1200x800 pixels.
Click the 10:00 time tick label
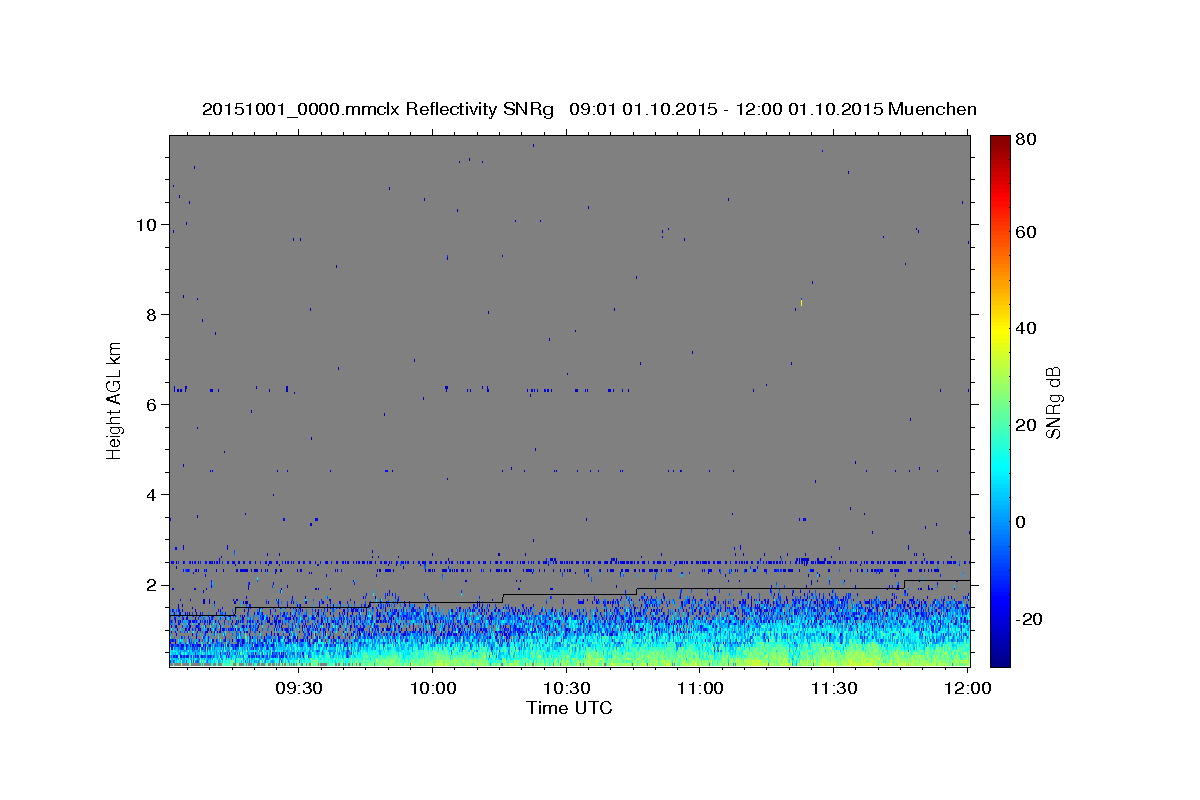433,688
